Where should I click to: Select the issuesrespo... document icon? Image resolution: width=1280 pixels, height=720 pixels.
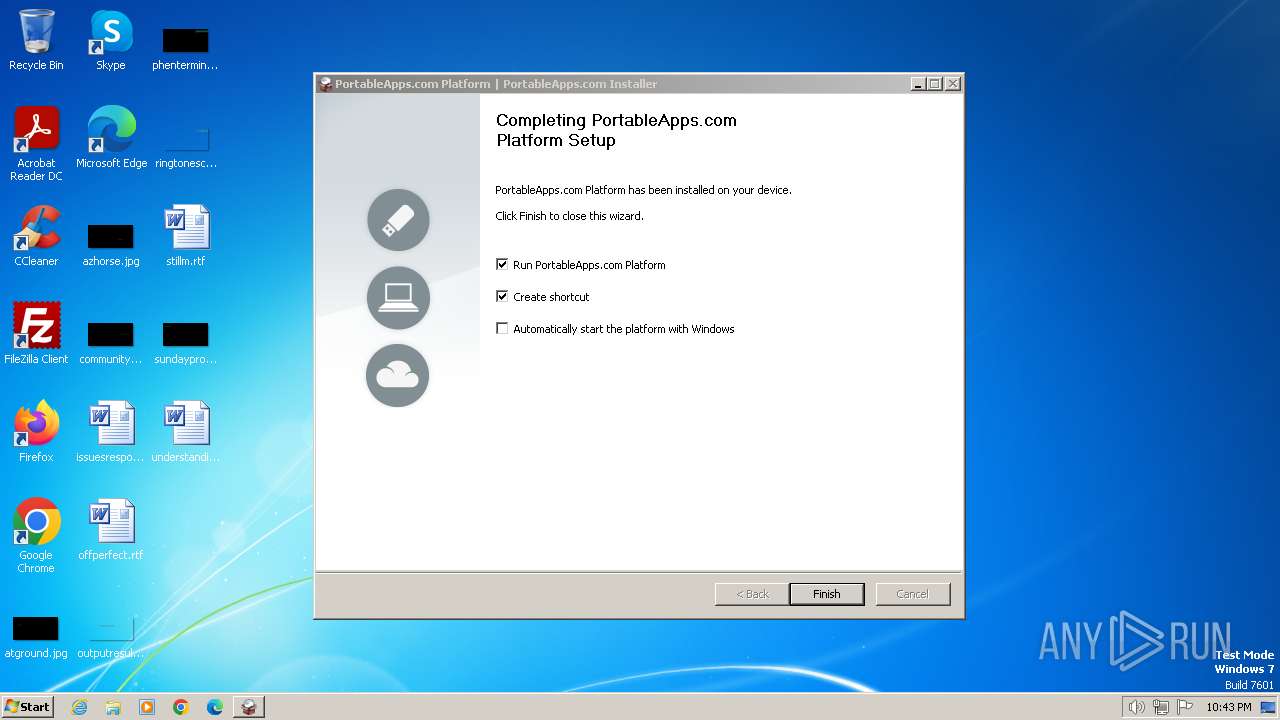[x=111, y=432]
